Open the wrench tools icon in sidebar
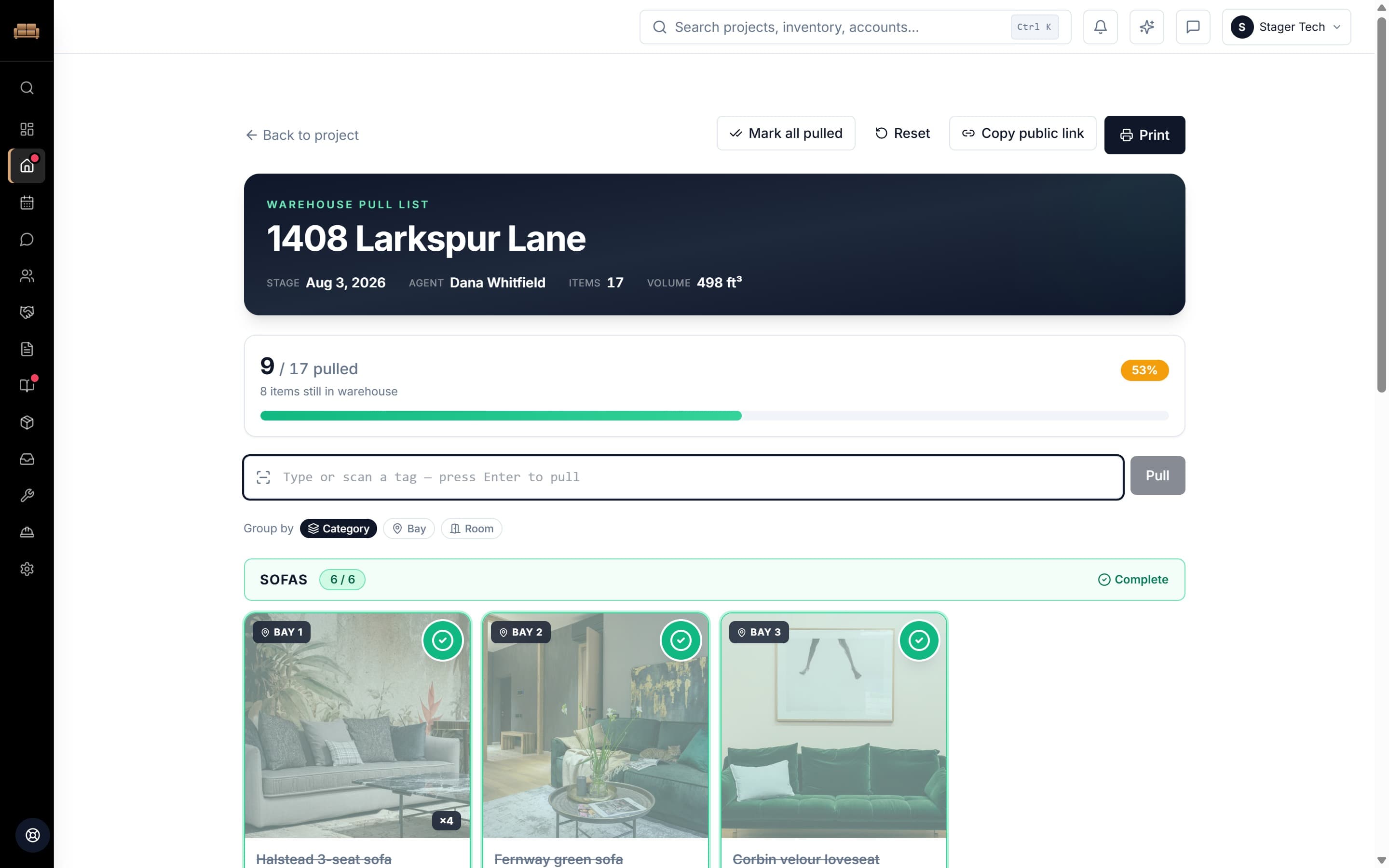 (27, 495)
